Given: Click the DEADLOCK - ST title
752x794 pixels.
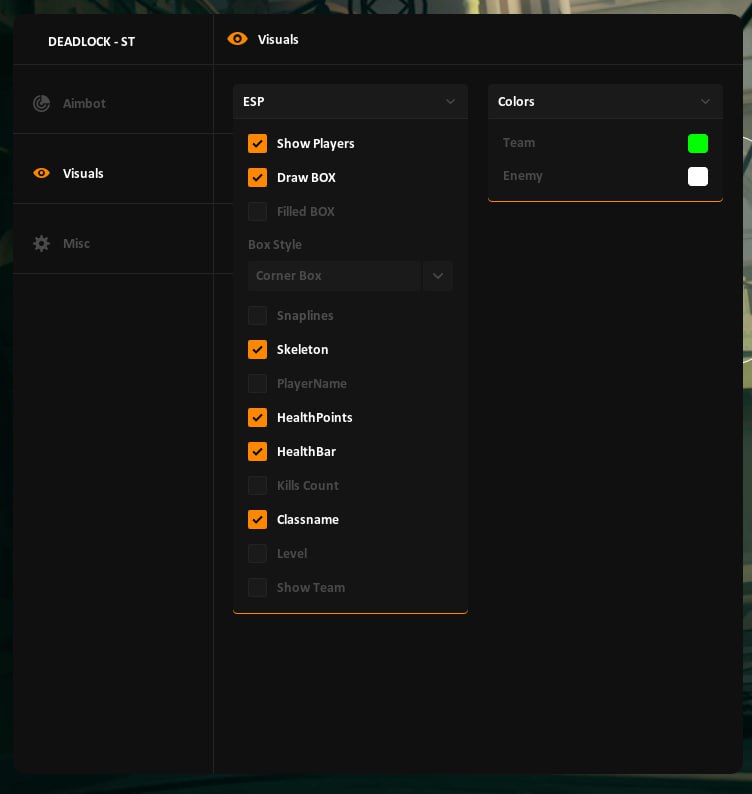Looking at the screenshot, I should [92, 42].
